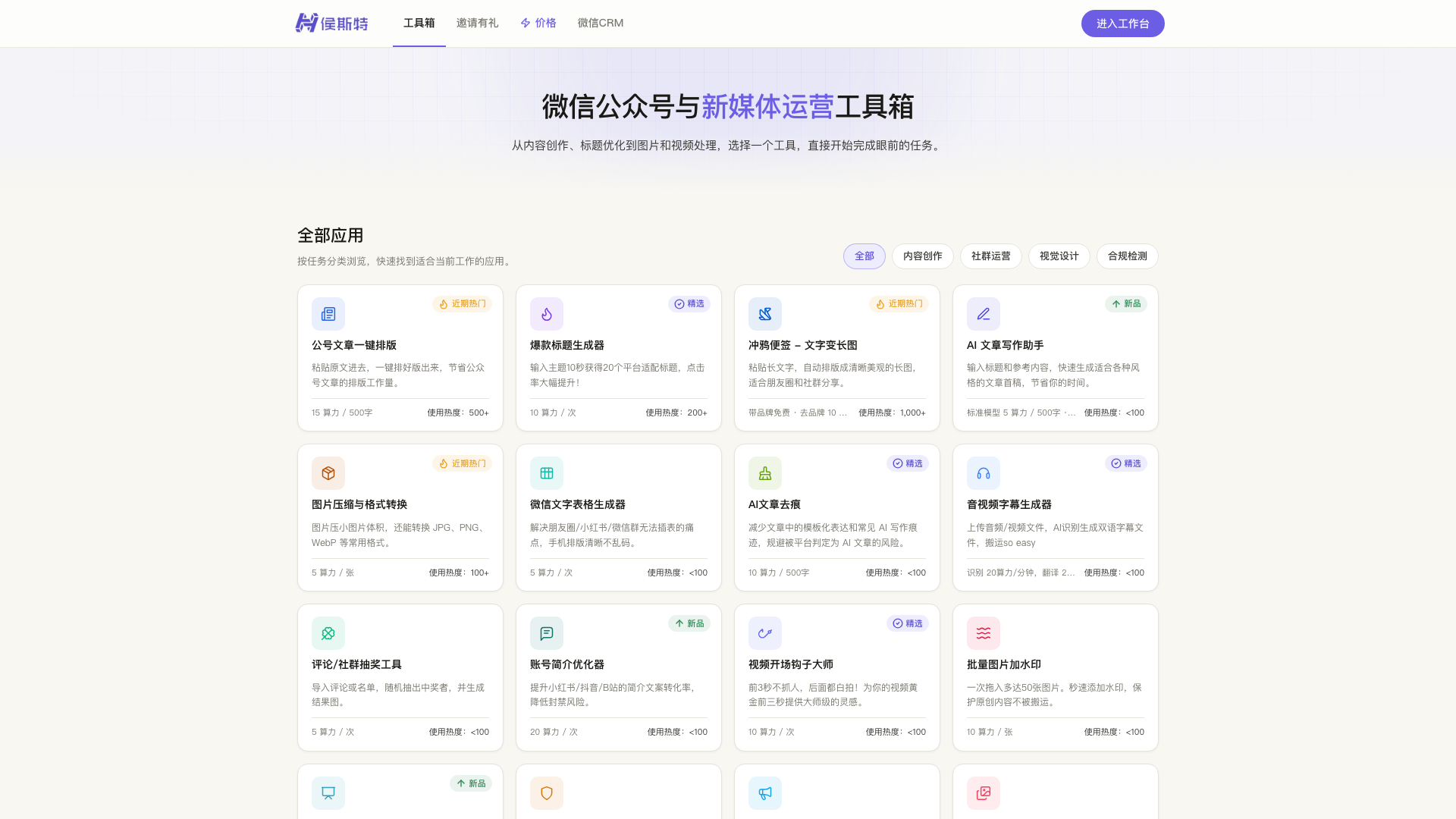Open the 批量图片加水印 title
The image size is (1456, 819).
tap(1004, 664)
